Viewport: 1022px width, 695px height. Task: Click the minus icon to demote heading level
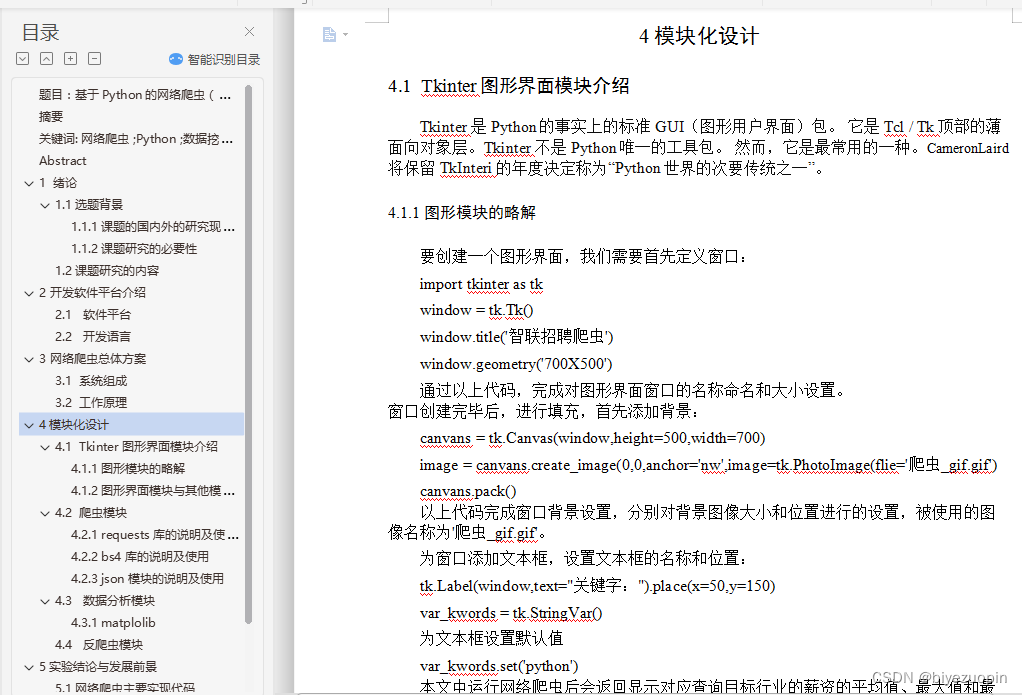click(x=95, y=59)
